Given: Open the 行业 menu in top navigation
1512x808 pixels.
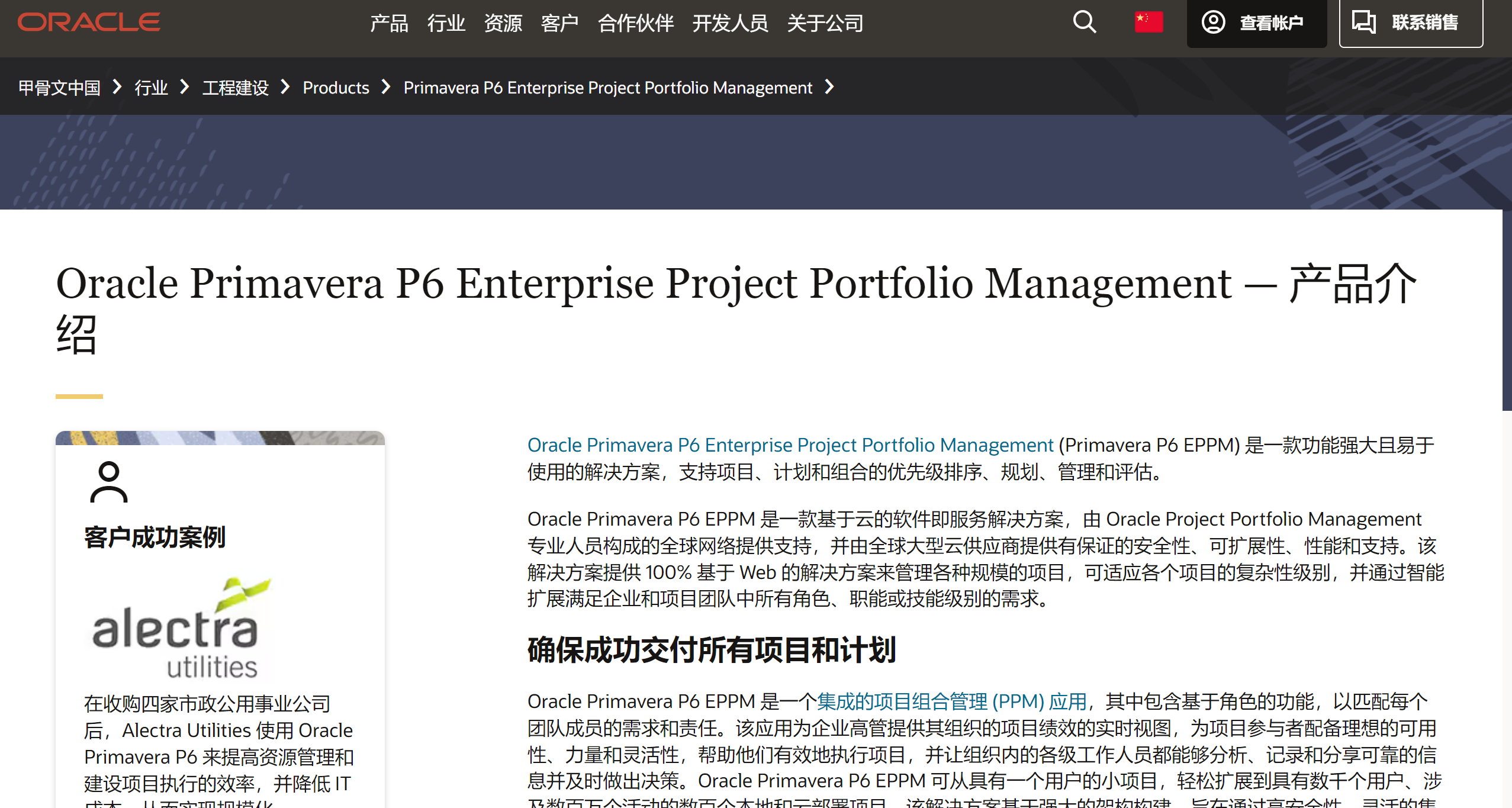Looking at the screenshot, I should click(x=446, y=23).
